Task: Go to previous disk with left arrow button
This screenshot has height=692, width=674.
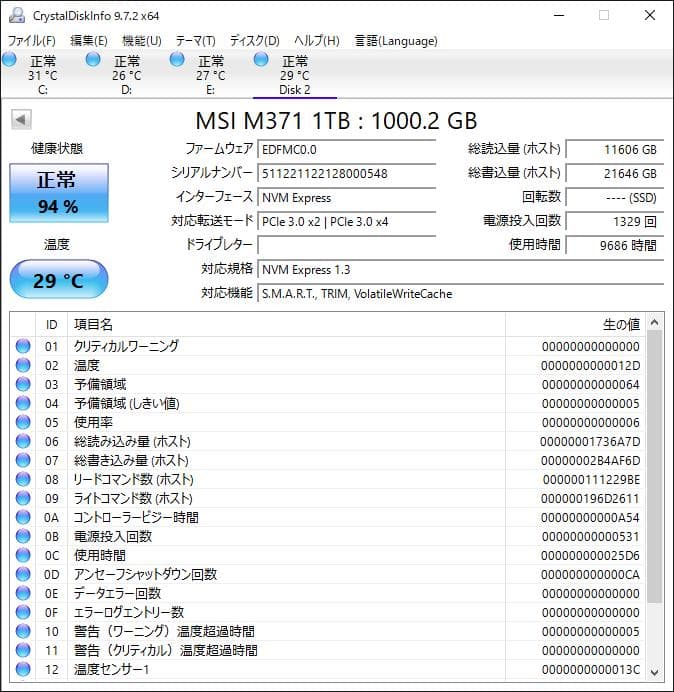Action: click(21, 119)
